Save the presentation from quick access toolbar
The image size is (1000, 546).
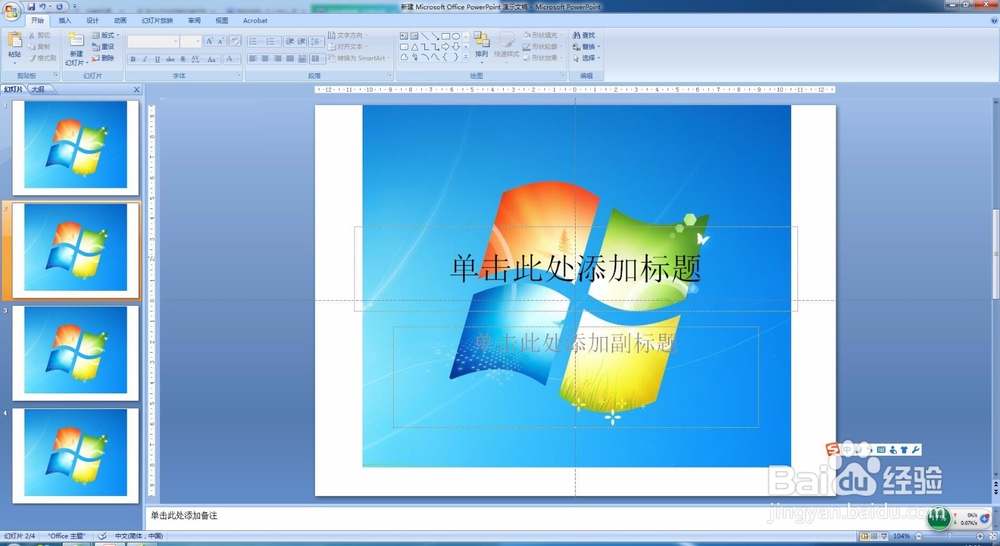click(31, 6)
